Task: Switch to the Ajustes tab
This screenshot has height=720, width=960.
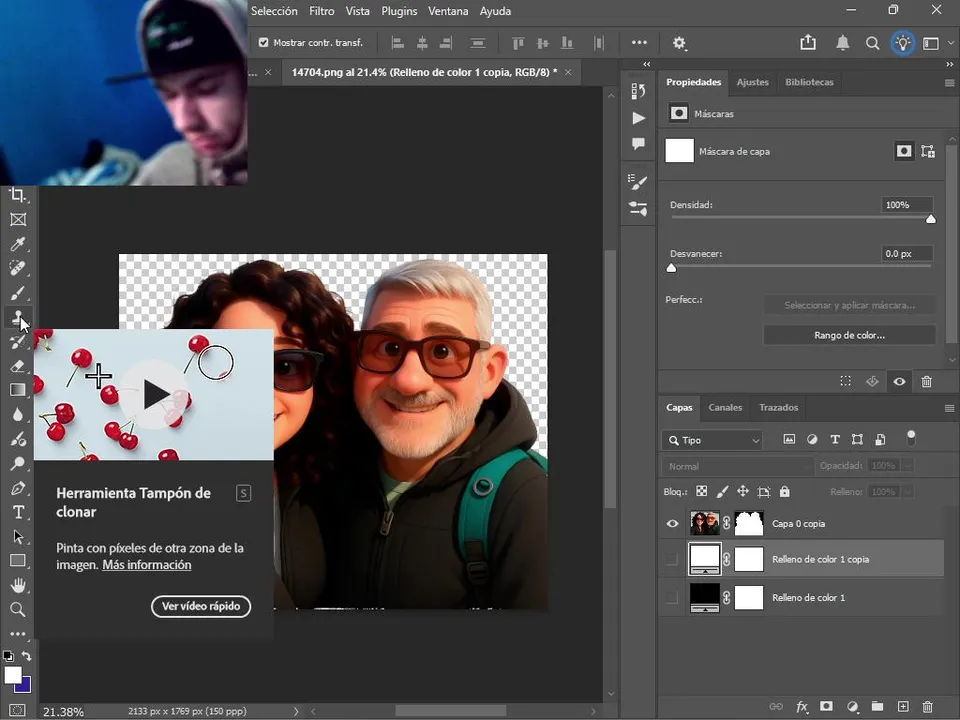Action: pos(752,82)
